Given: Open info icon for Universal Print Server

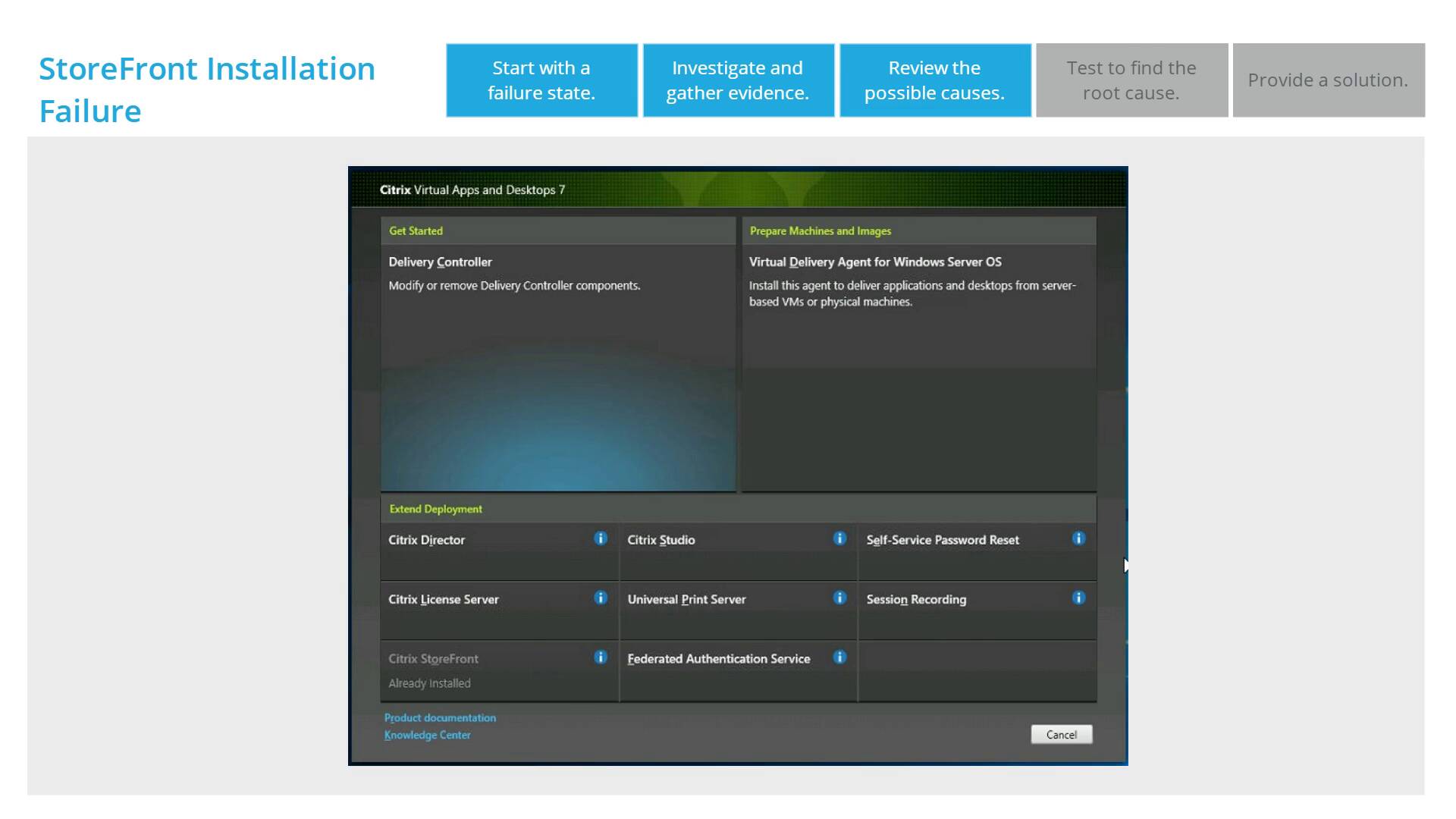Looking at the screenshot, I should pos(839,598).
